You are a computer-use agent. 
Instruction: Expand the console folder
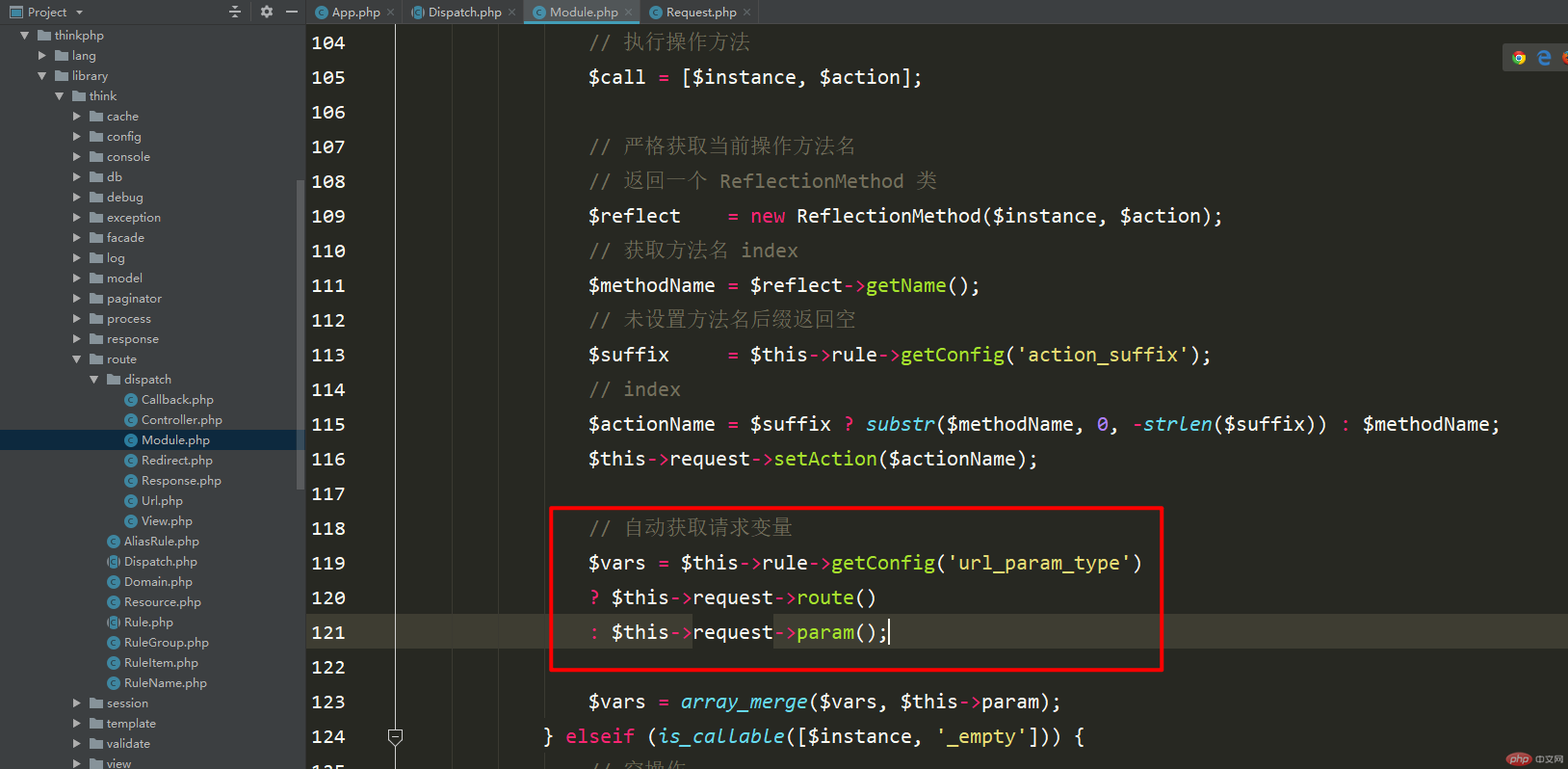[x=76, y=157]
